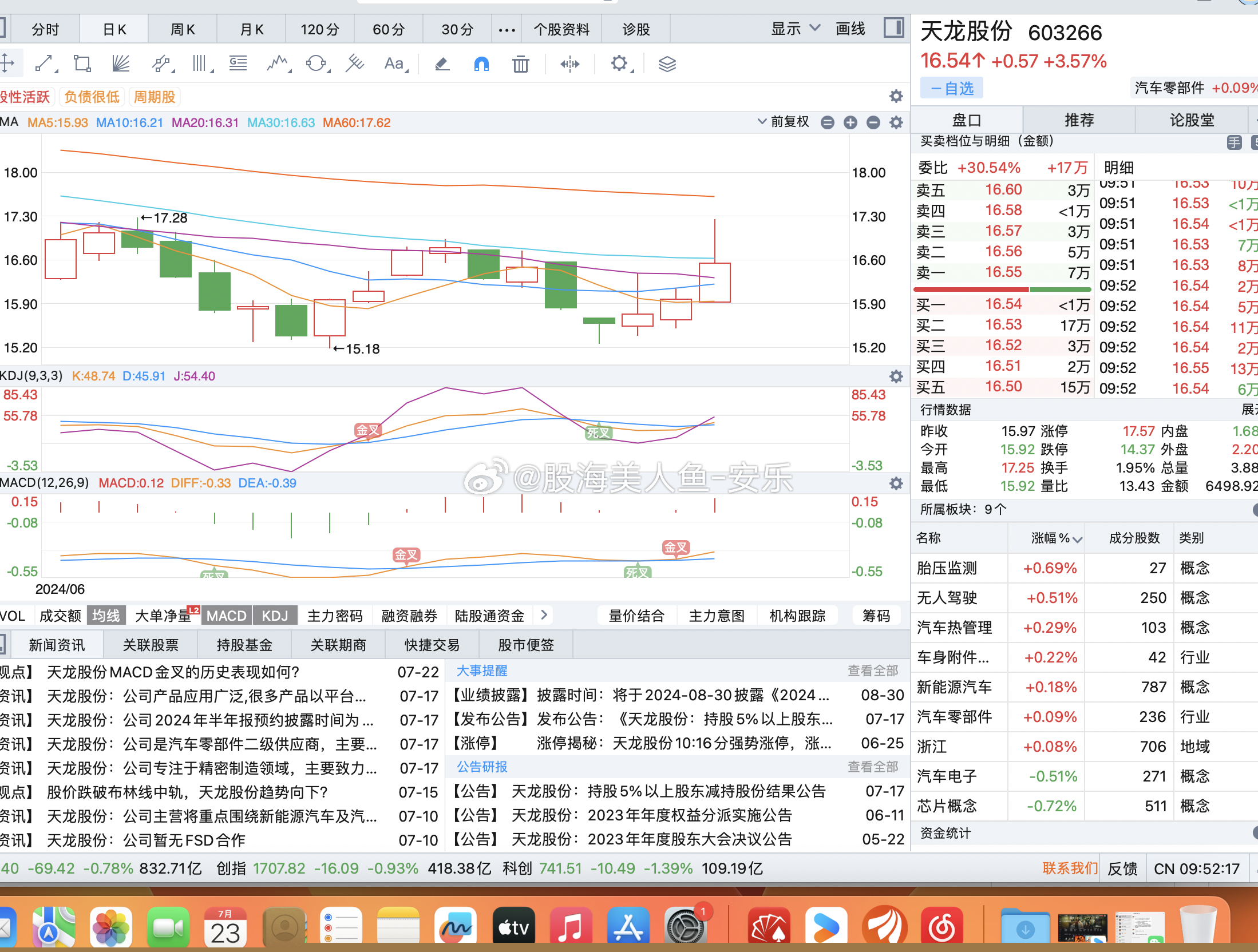Open the more periods ellipsis menu
This screenshot has width=1258, height=952.
pyautogui.click(x=507, y=30)
